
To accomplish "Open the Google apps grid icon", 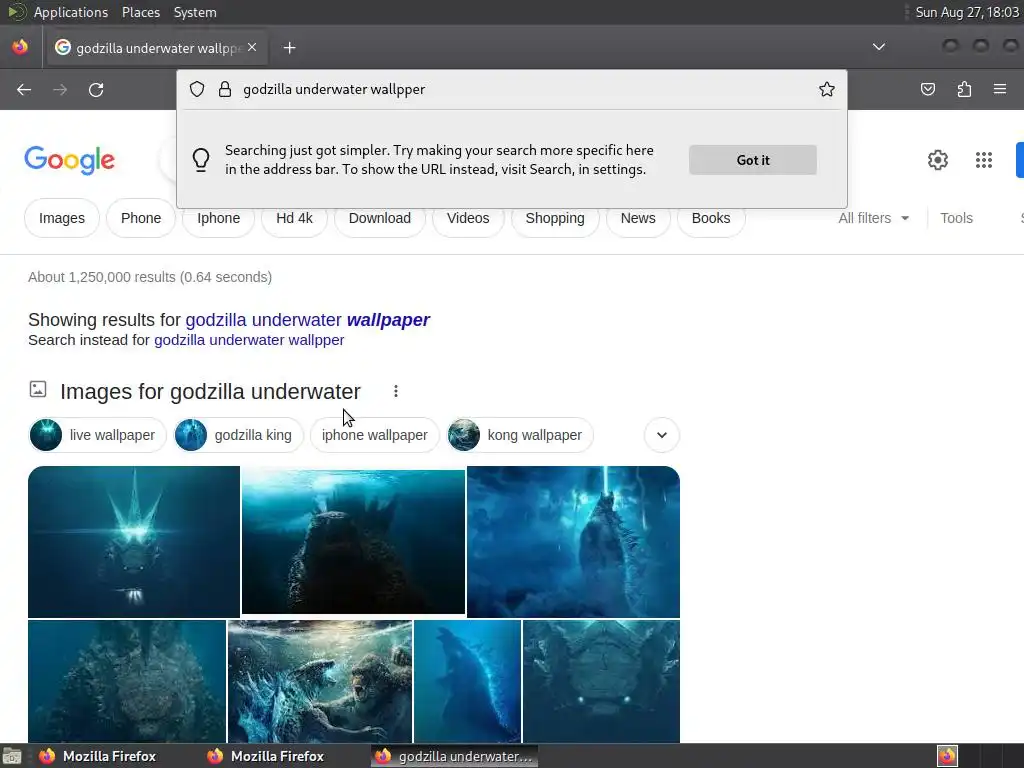I will (x=984, y=160).
